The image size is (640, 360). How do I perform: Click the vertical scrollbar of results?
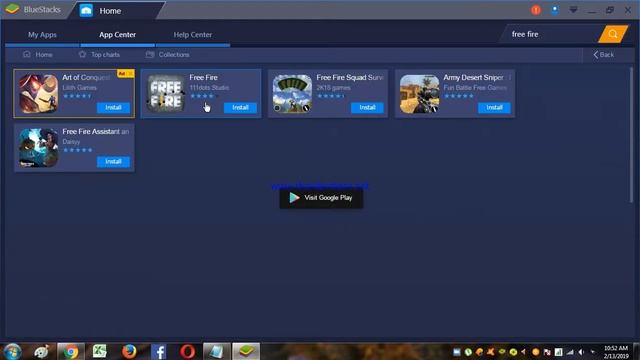click(631, 135)
